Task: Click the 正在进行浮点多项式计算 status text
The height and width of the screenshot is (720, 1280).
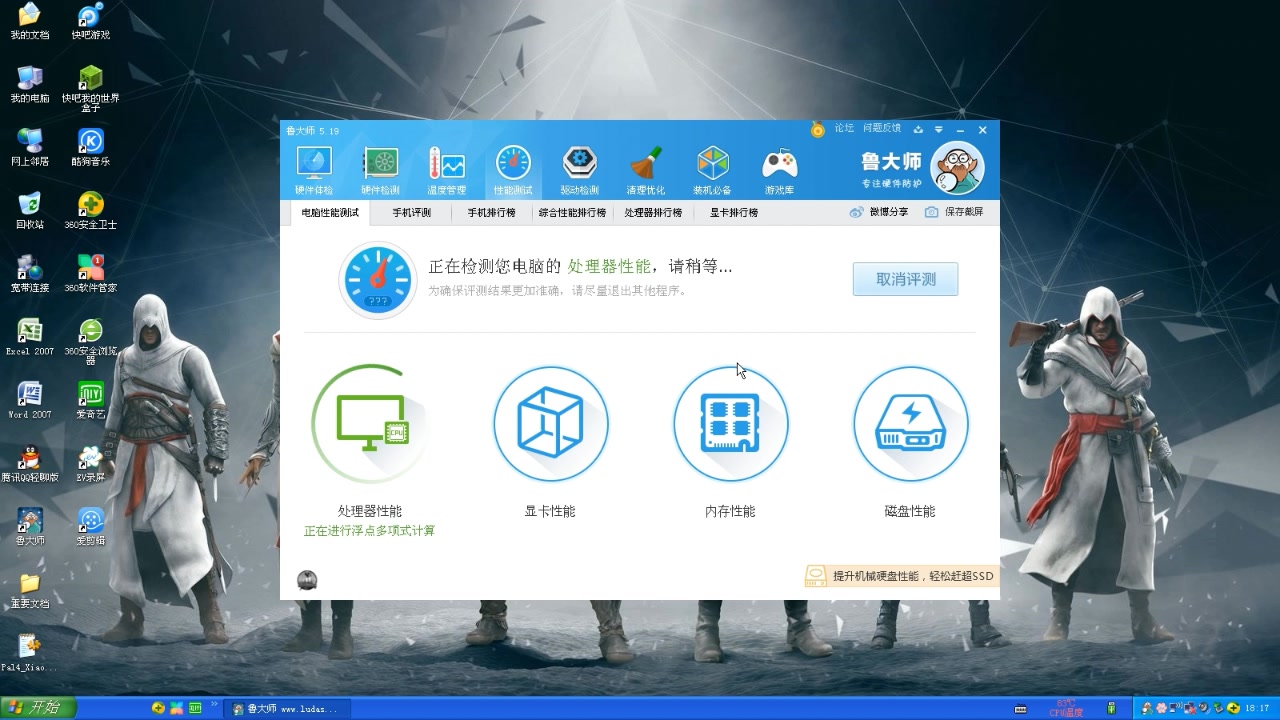Action: (370, 531)
